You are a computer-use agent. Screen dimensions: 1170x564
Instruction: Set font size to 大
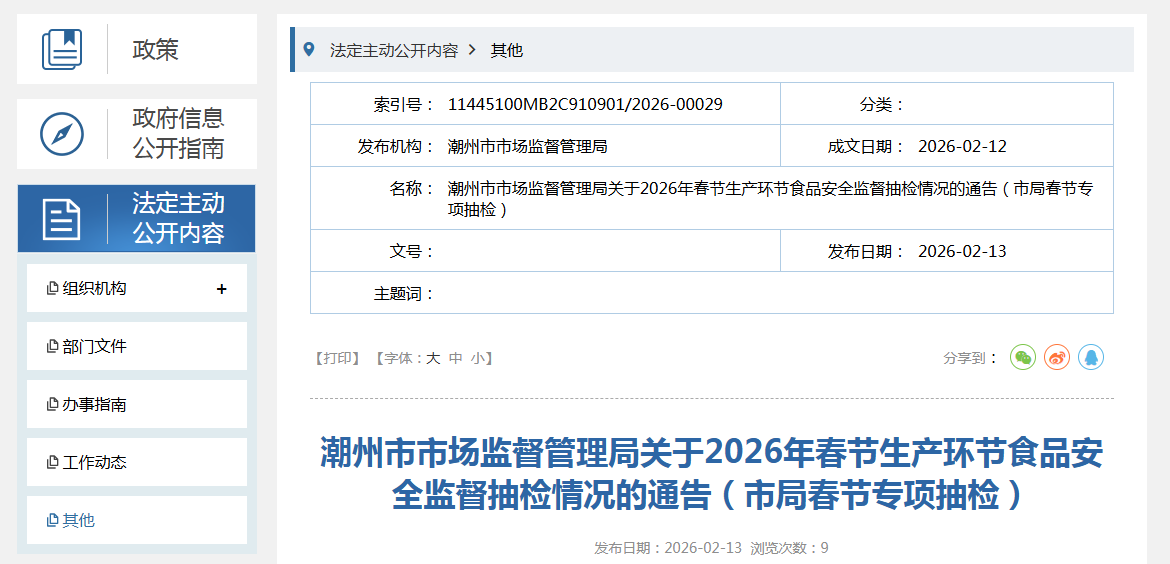pyautogui.click(x=433, y=358)
